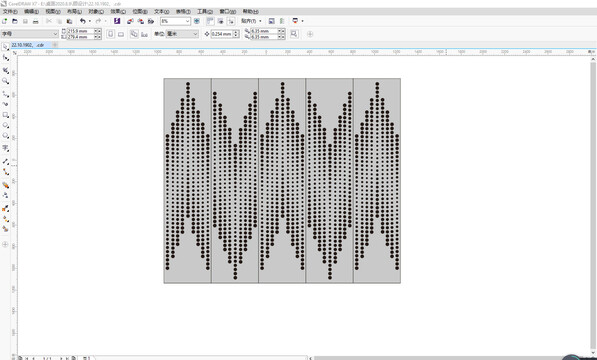This screenshot has width=597, height=360.
Task: Click the Export icon
Action: tap(140, 21)
